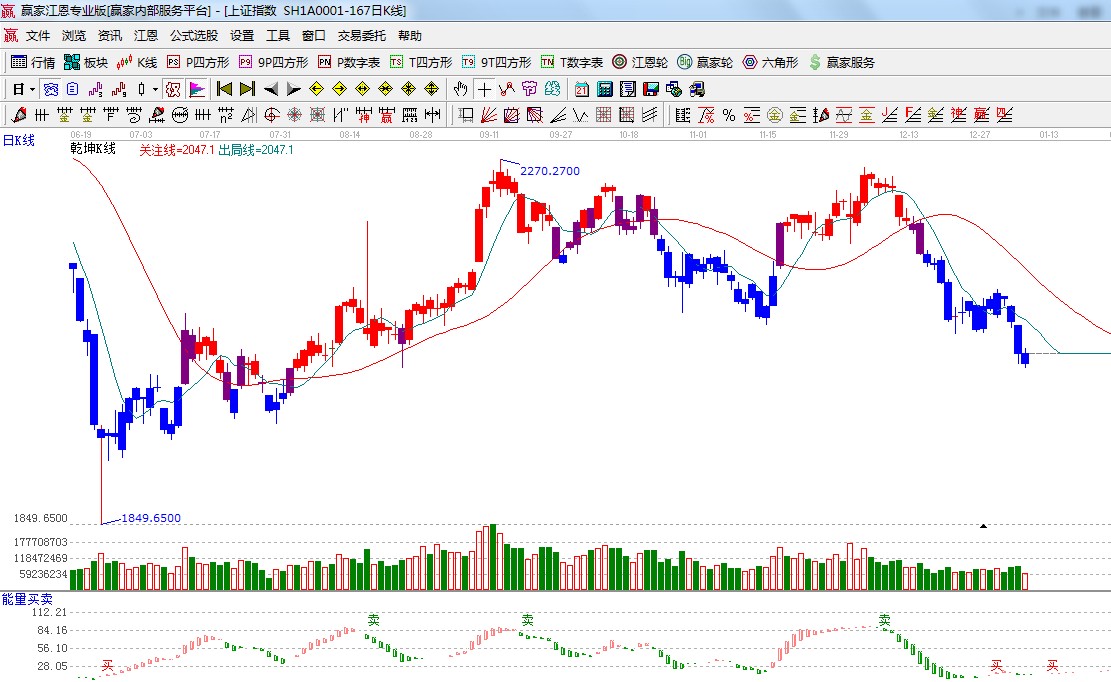The width and height of the screenshot is (1111, 682).
Task: Toggle the crosshair cursor button
Action: (x=484, y=89)
